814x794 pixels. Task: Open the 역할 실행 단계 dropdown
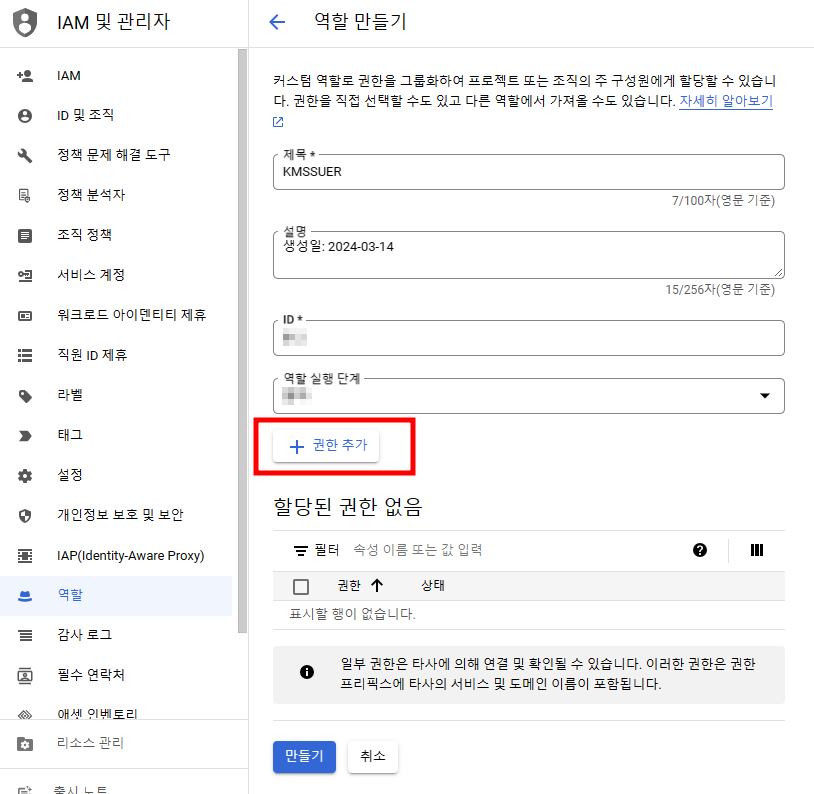tap(528, 396)
